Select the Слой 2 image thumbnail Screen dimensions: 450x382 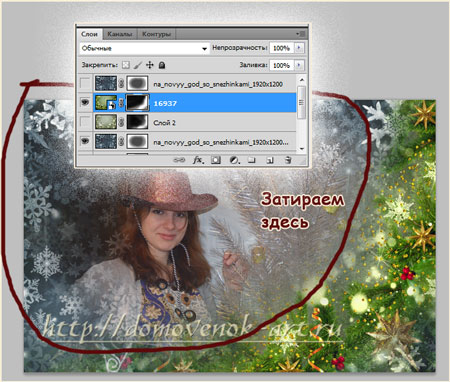point(106,122)
